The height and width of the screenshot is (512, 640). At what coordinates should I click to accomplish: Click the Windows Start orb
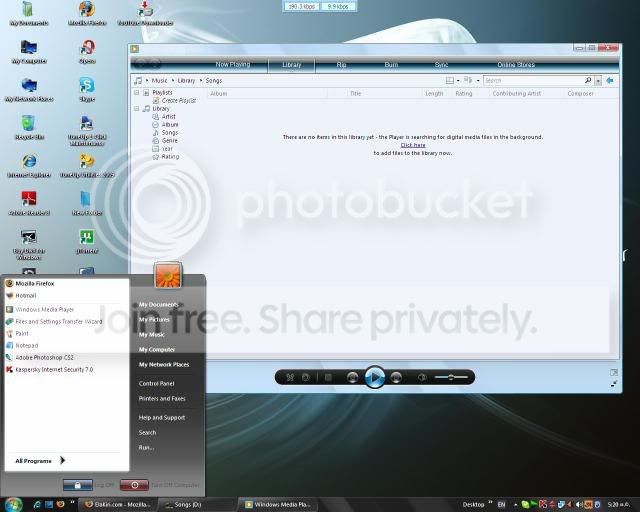[x=13, y=504]
